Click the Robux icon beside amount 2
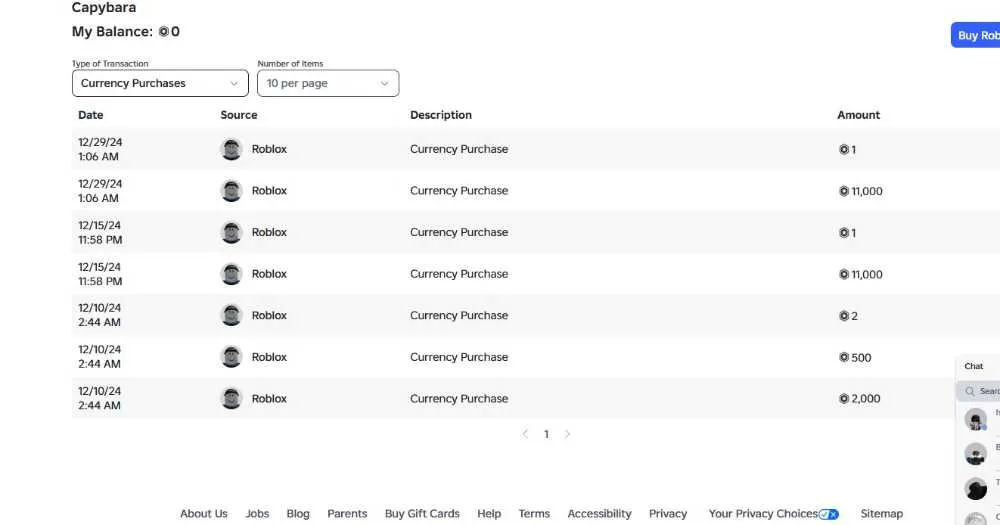This screenshot has width=1000, height=525. (x=844, y=316)
